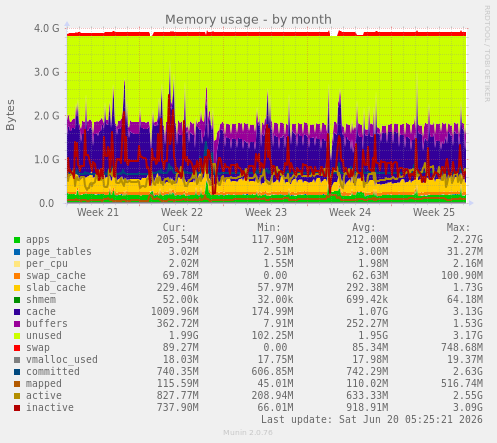The height and width of the screenshot is (443, 497).
Task: Click swap max value 748.68M
Action: (x=462, y=348)
